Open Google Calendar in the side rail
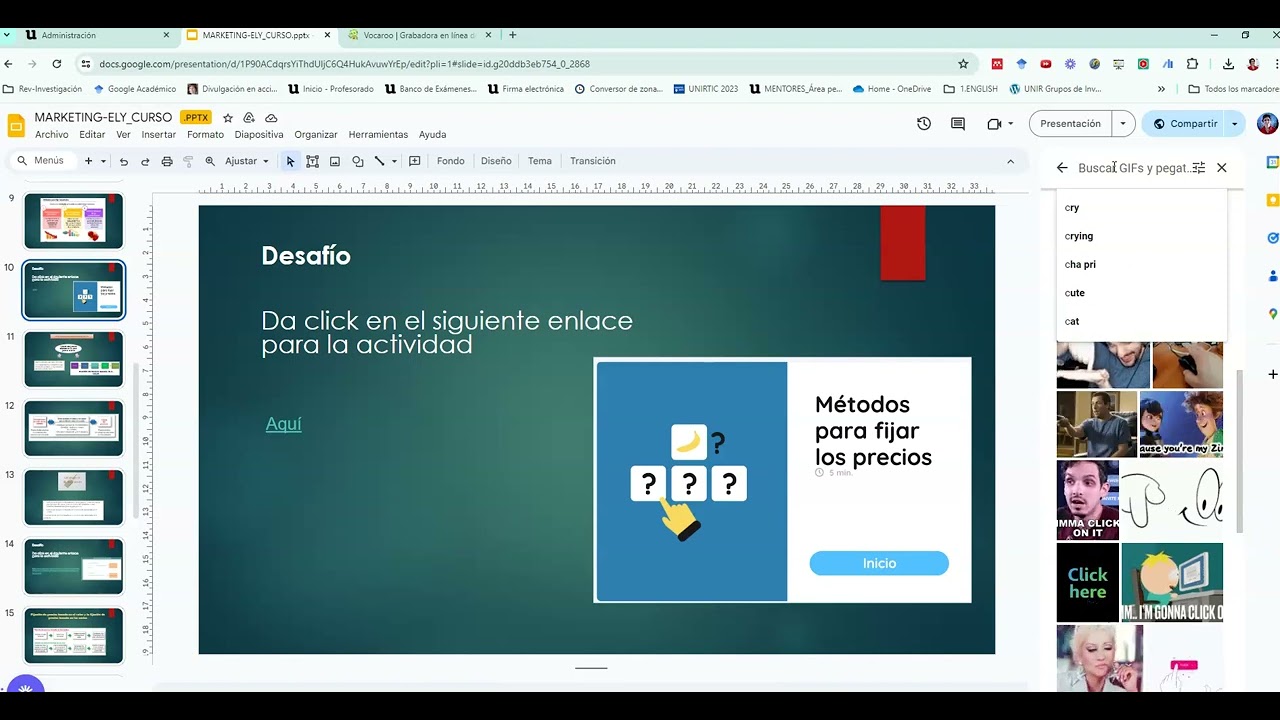 coord(1272,162)
